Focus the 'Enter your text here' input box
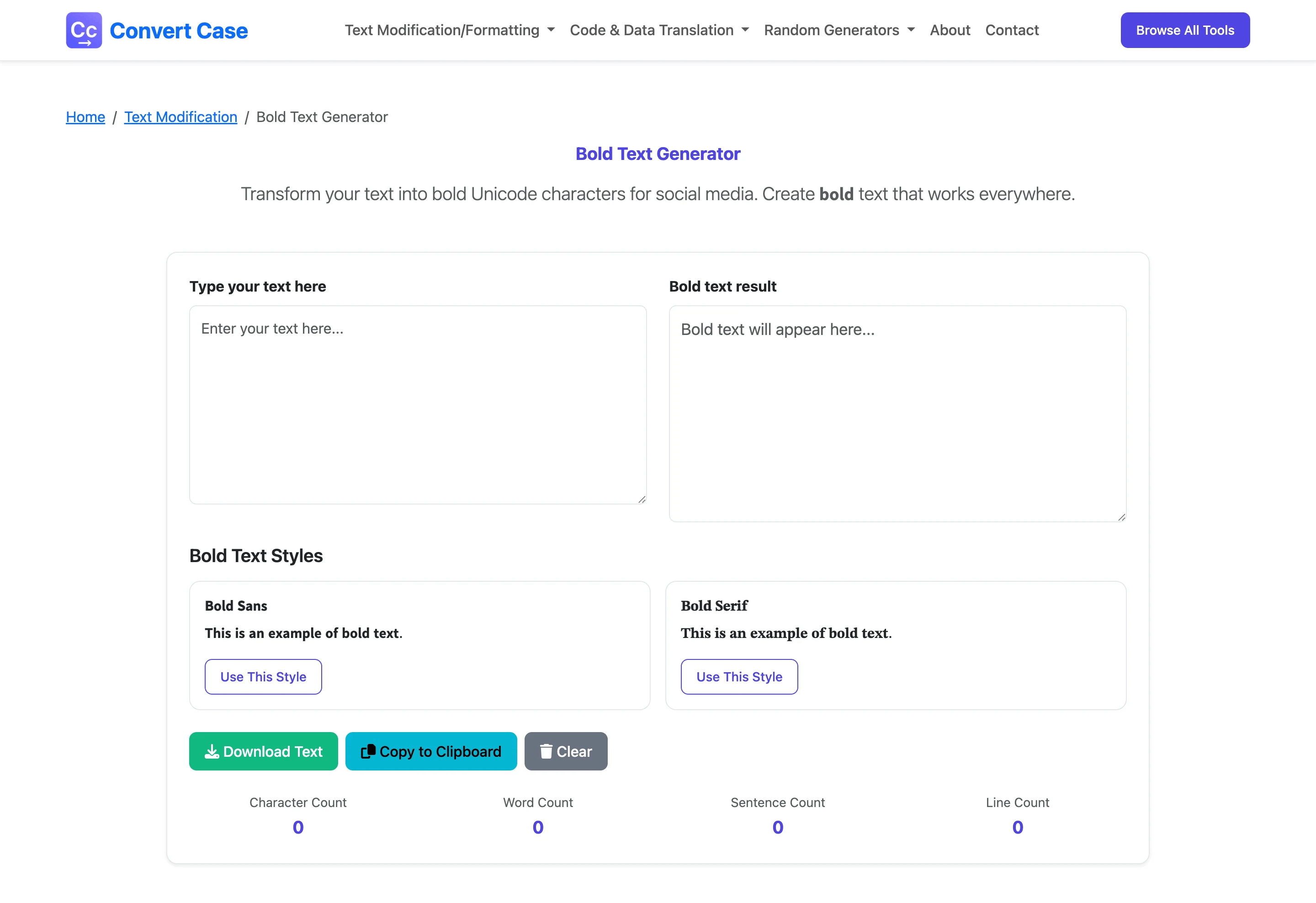The width and height of the screenshot is (1316, 903). 418,405
